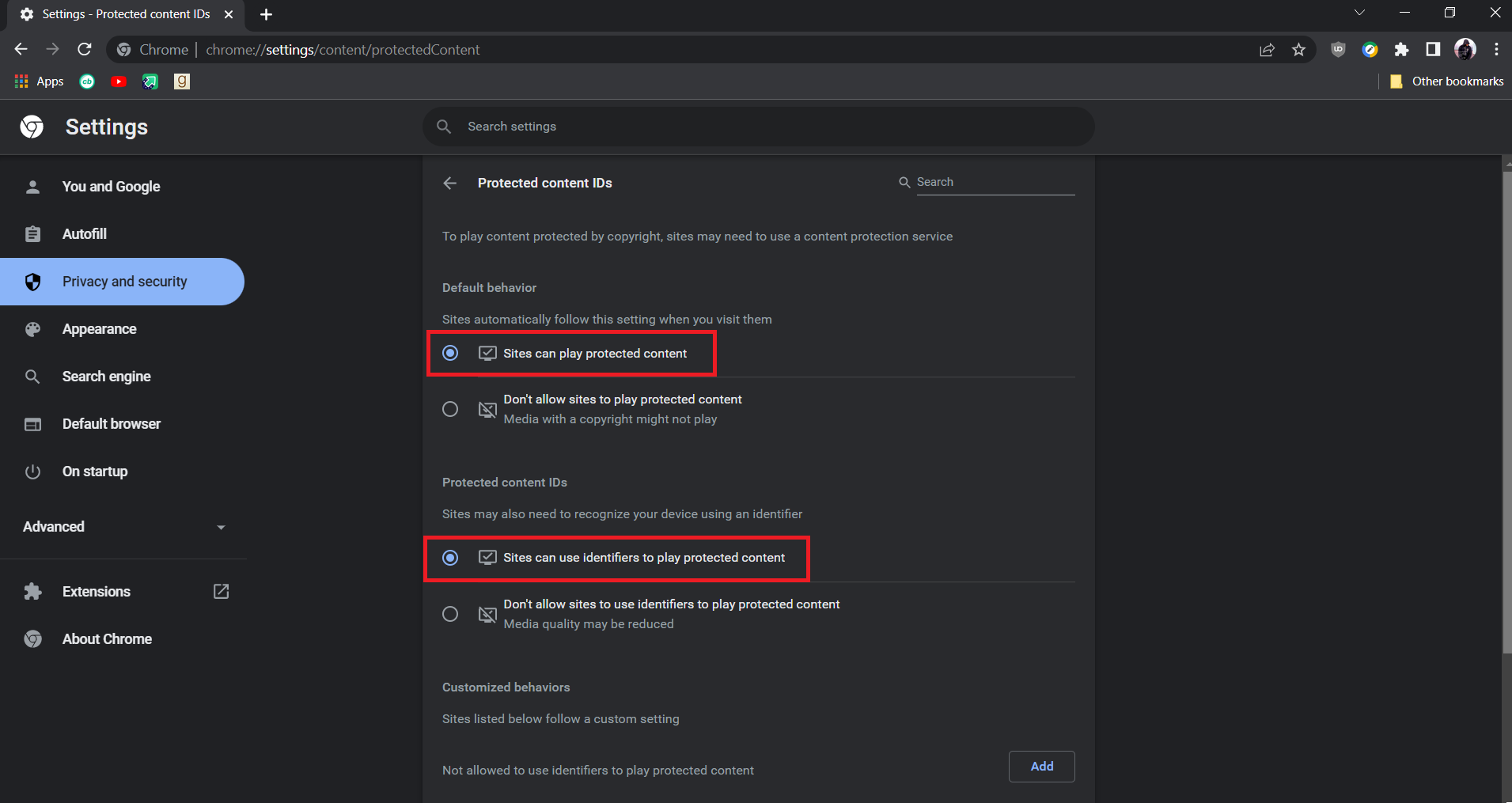Click magnifier icon in Search settings bar
1512x803 pixels.
click(444, 127)
